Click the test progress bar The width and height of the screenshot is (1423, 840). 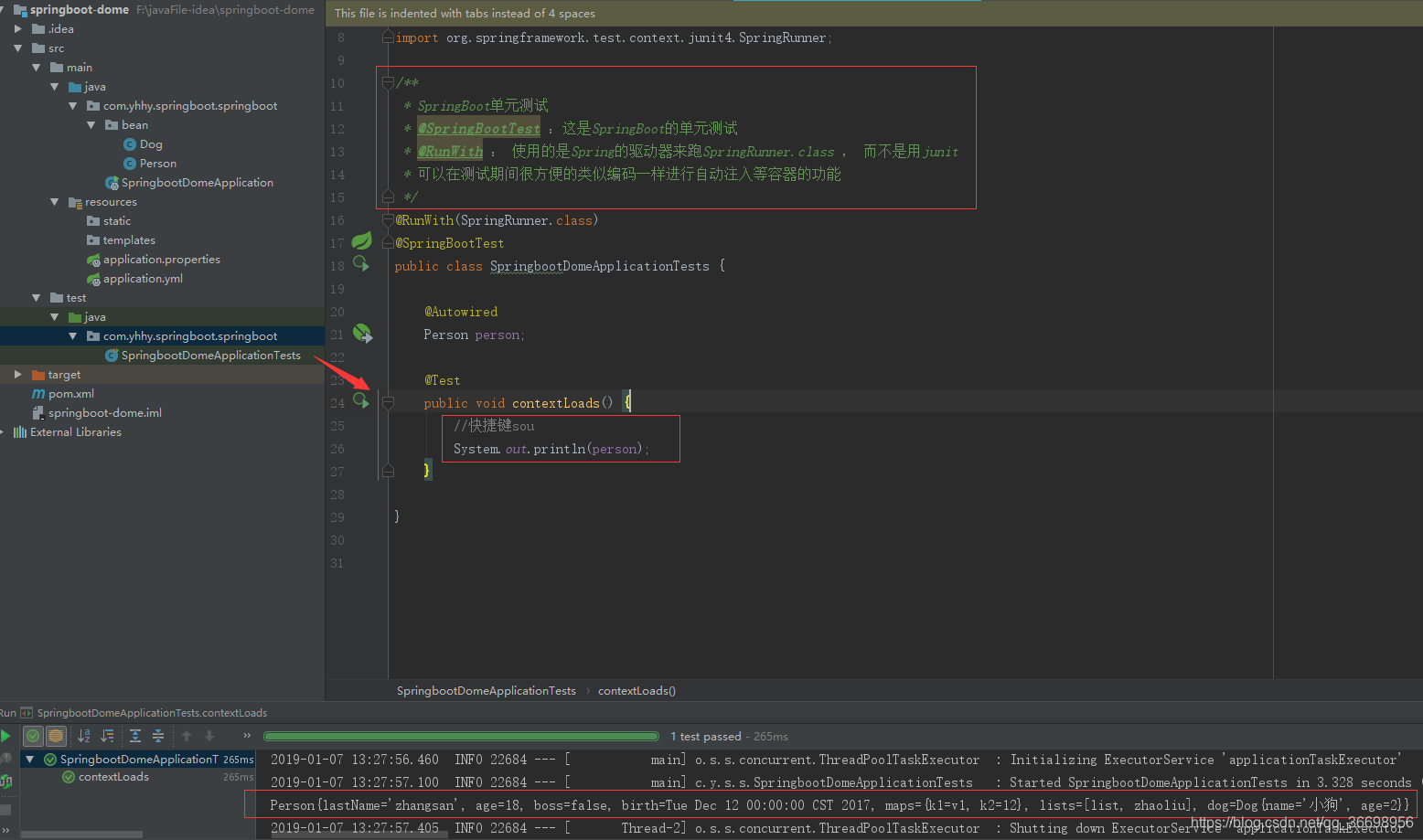click(461, 736)
